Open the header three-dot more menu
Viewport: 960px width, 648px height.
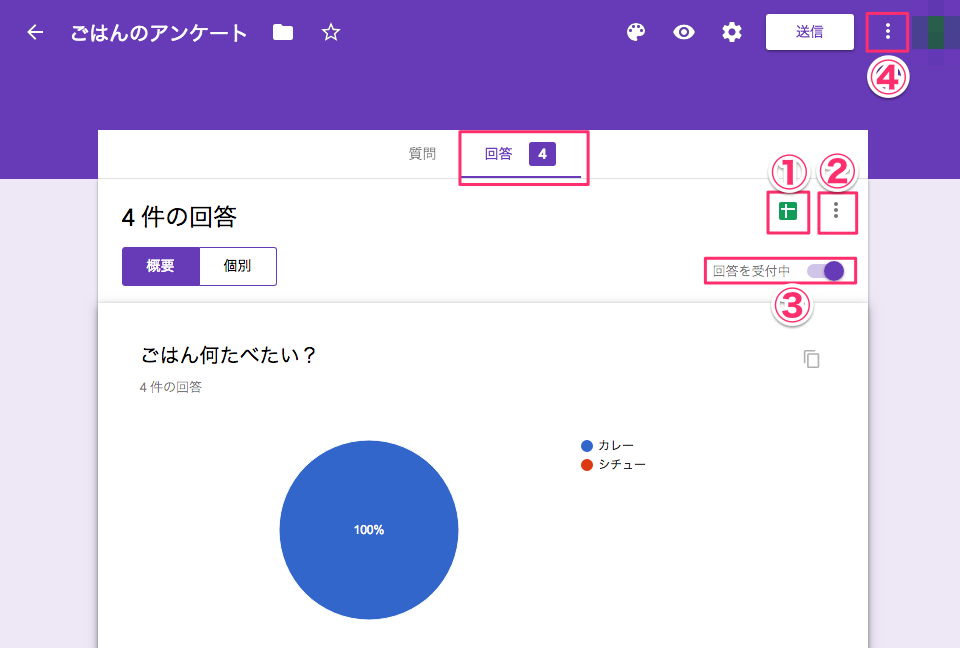pos(887,32)
